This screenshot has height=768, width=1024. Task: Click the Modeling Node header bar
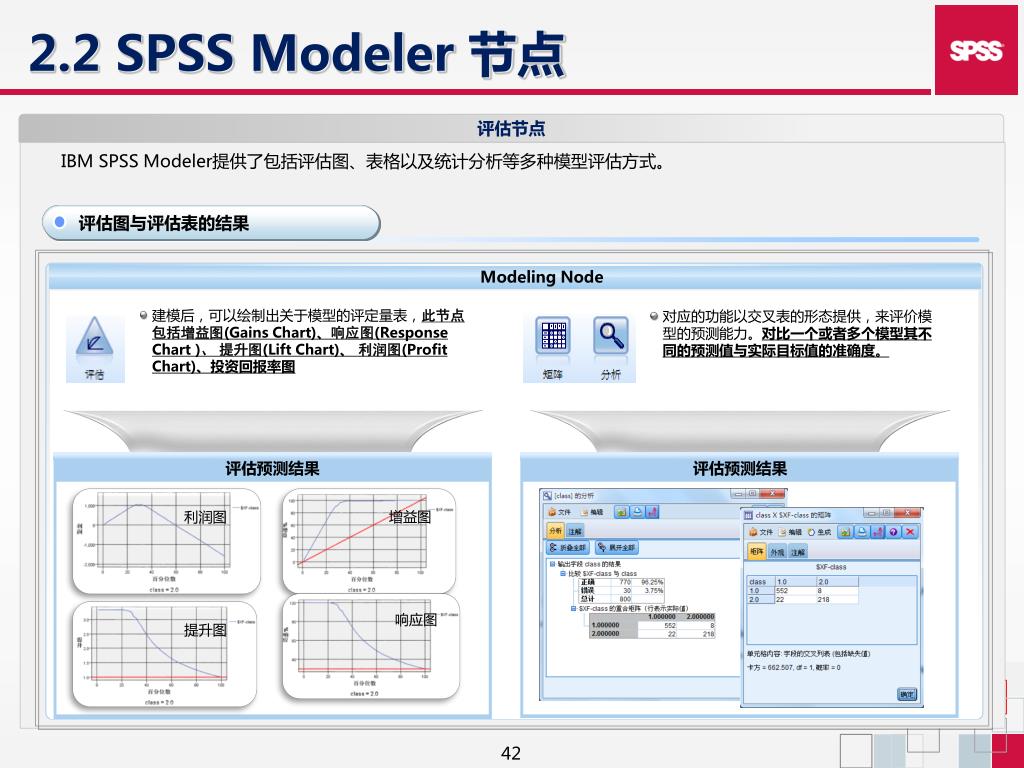(x=515, y=277)
